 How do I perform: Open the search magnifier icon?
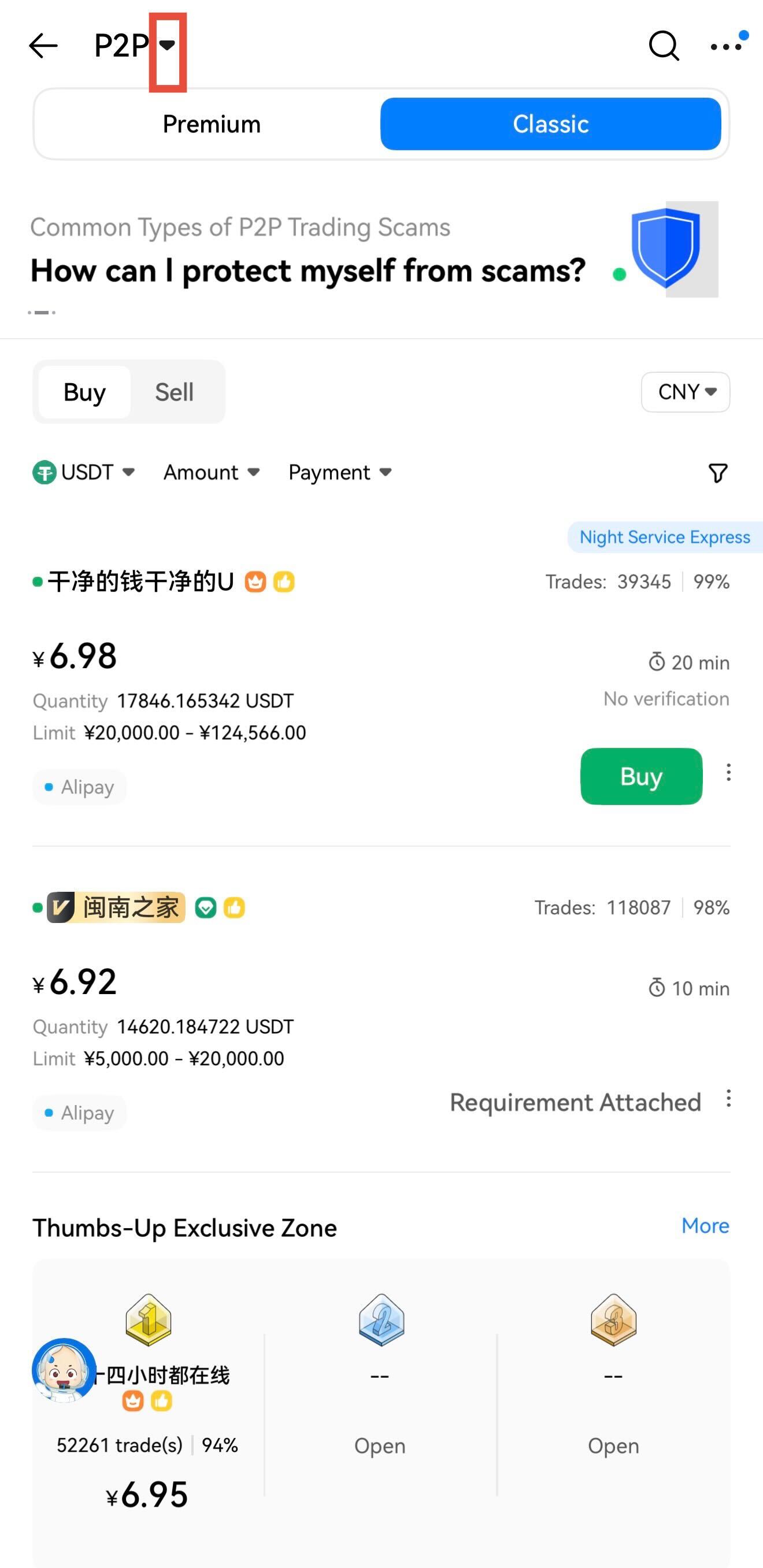point(663,46)
